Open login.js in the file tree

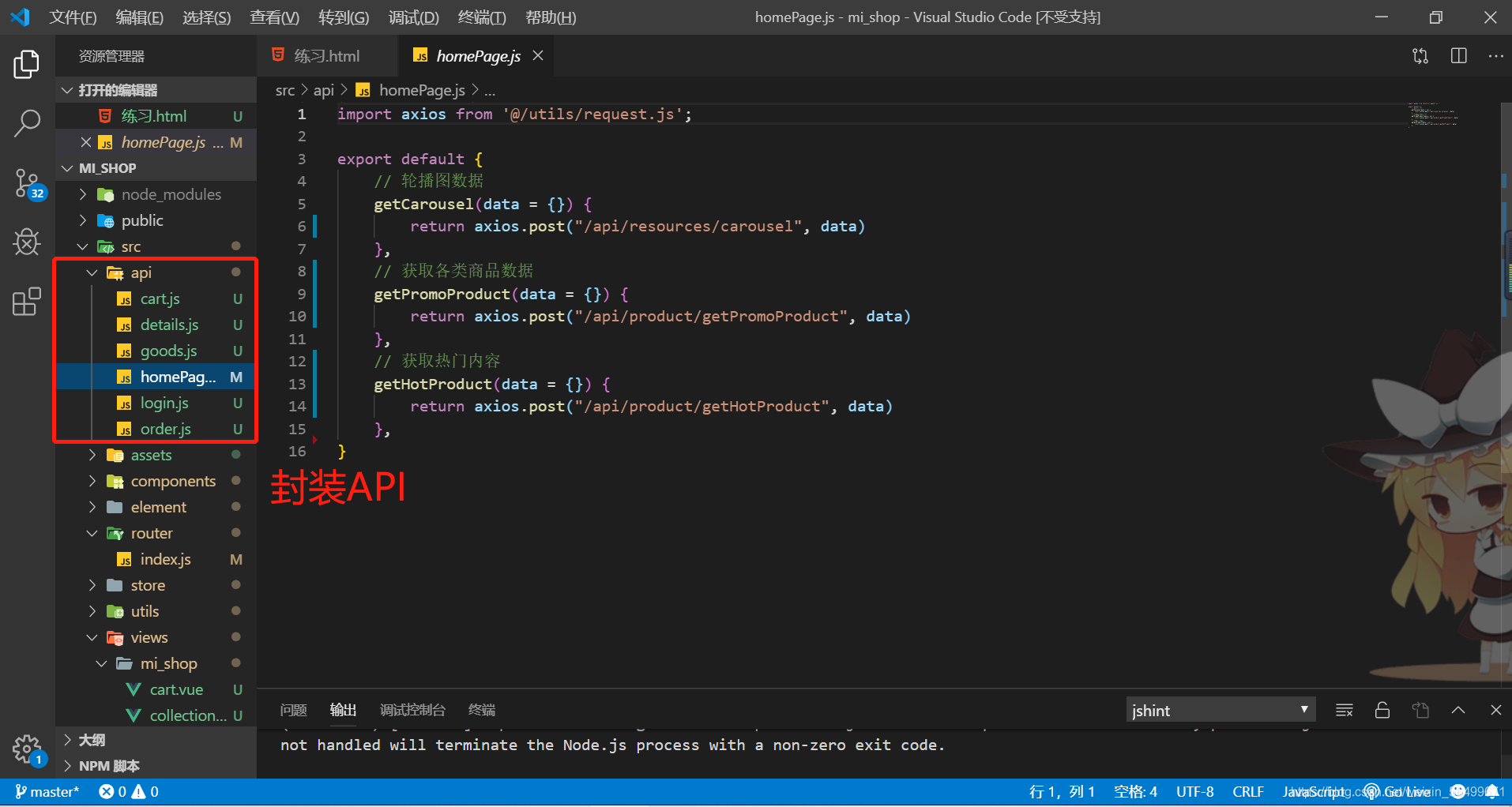(156, 403)
